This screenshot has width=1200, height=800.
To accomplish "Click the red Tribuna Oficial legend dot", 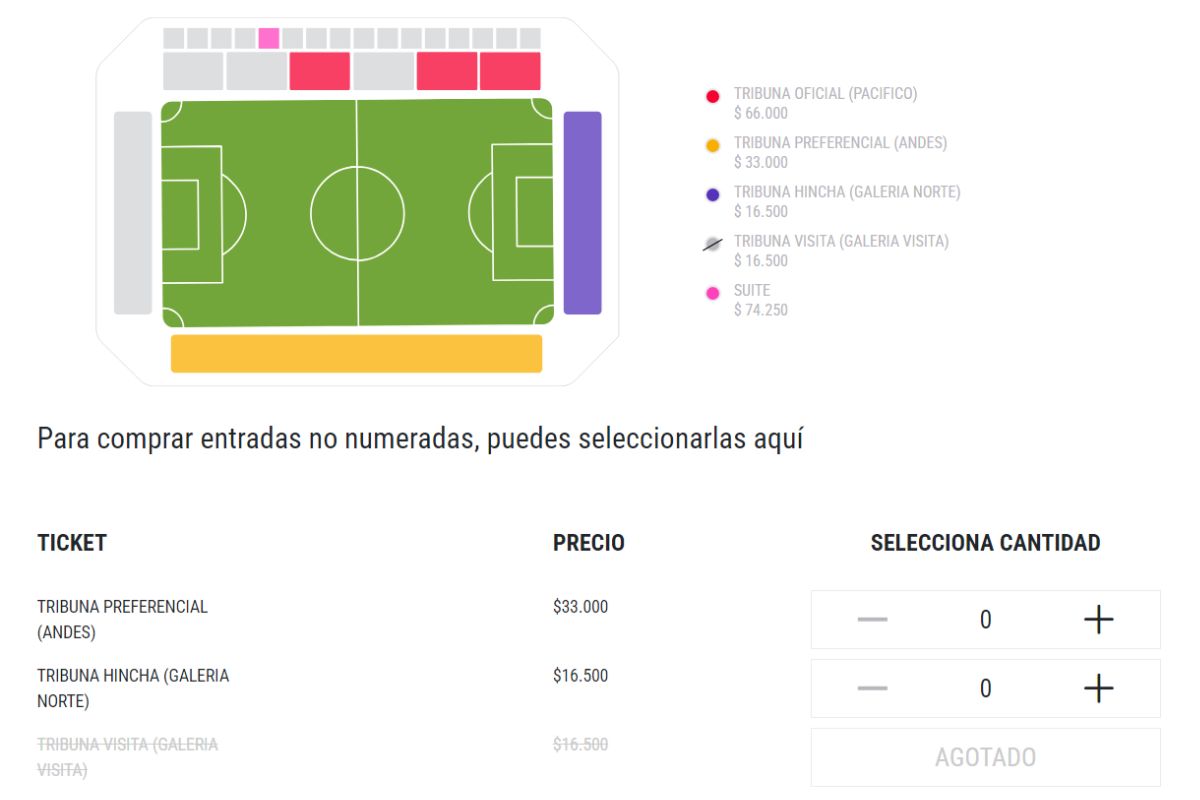I will pos(712,97).
